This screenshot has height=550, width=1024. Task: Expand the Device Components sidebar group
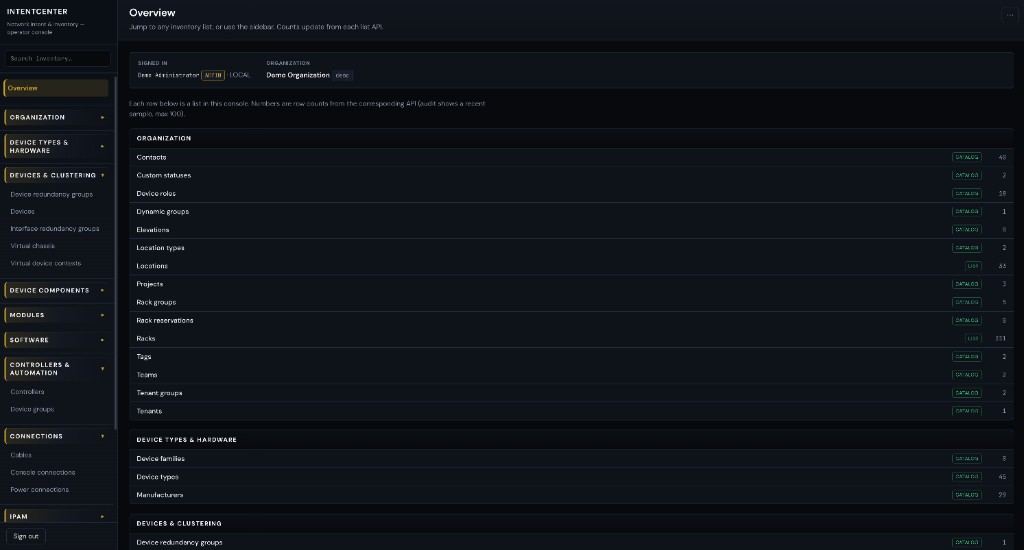tap(56, 290)
